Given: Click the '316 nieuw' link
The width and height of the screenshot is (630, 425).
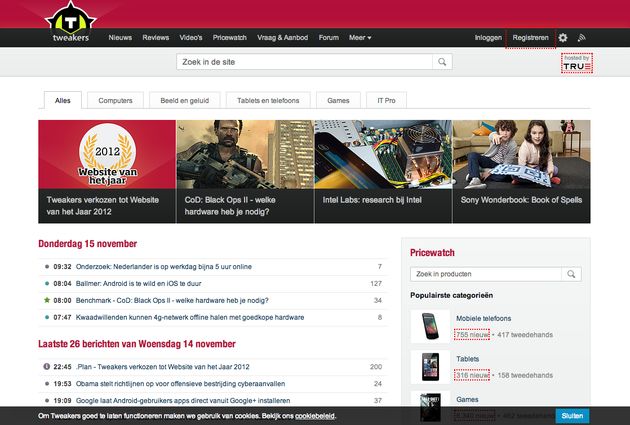Looking at the screenshot, I should pyautogui.click(x=472, y=375).
